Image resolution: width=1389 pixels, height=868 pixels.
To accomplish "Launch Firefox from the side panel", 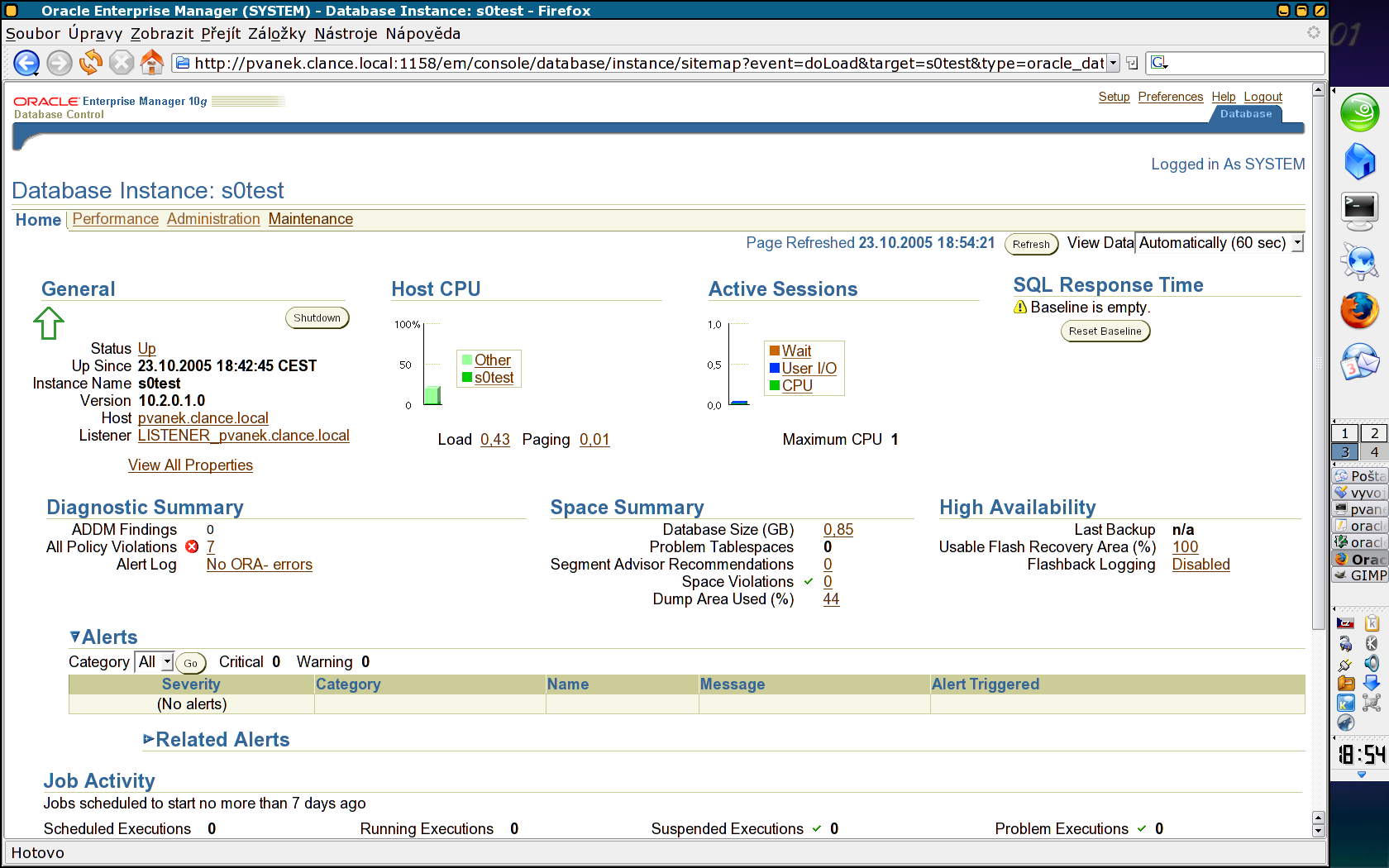I will pyautogui.click(x=1359, y=311).
